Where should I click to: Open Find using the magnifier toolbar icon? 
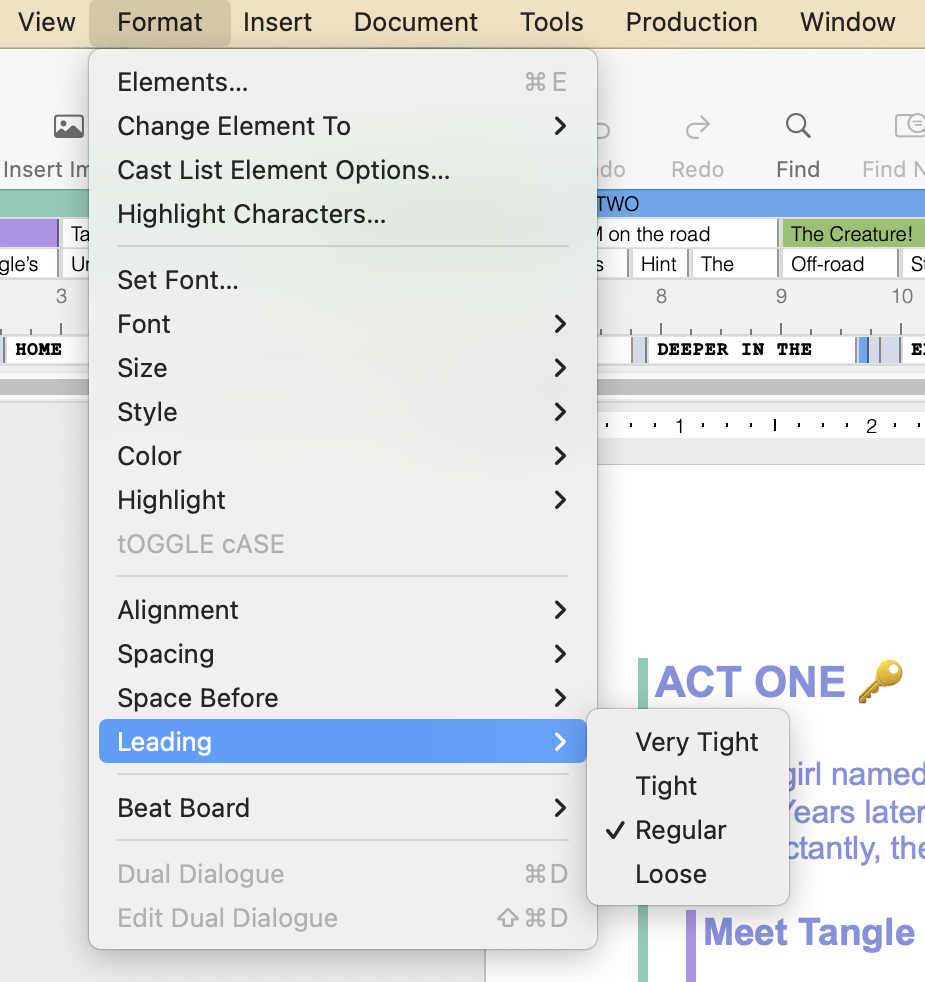[x=797, y=126]
